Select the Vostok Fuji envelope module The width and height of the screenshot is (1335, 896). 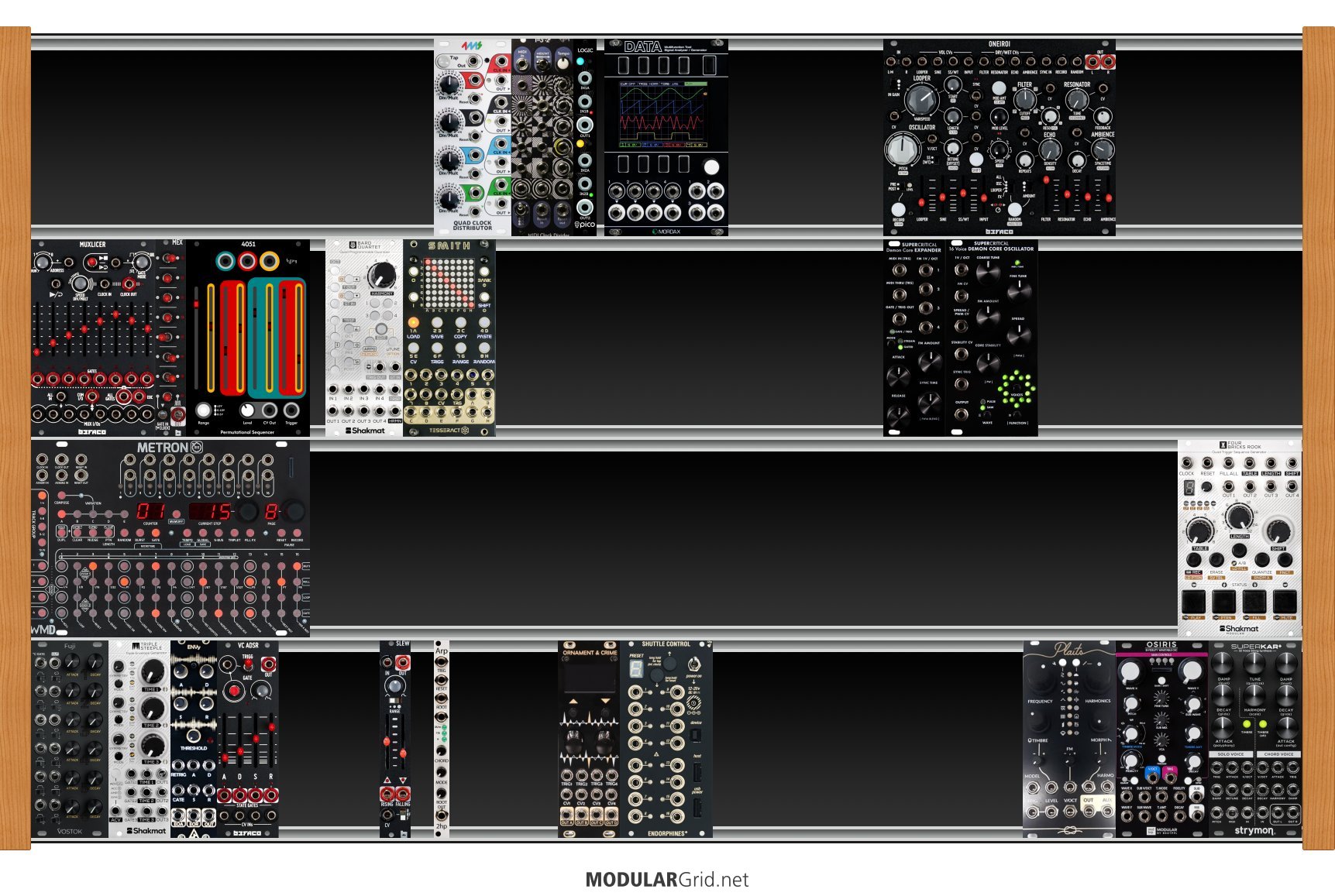coord(70,739)
